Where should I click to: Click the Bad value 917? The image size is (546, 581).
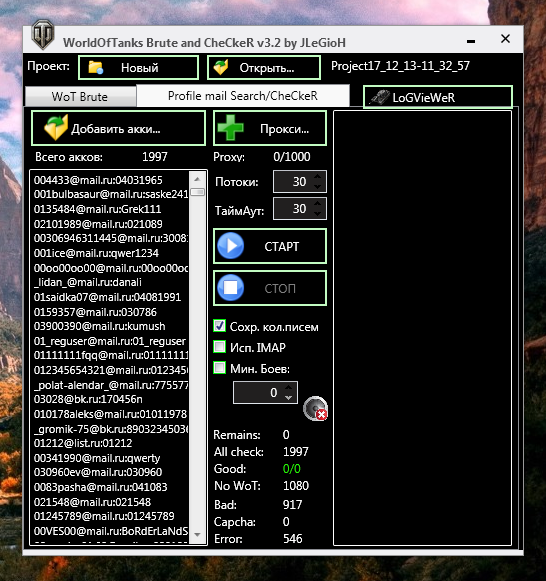pyautogui.click(x=292, y=505)
